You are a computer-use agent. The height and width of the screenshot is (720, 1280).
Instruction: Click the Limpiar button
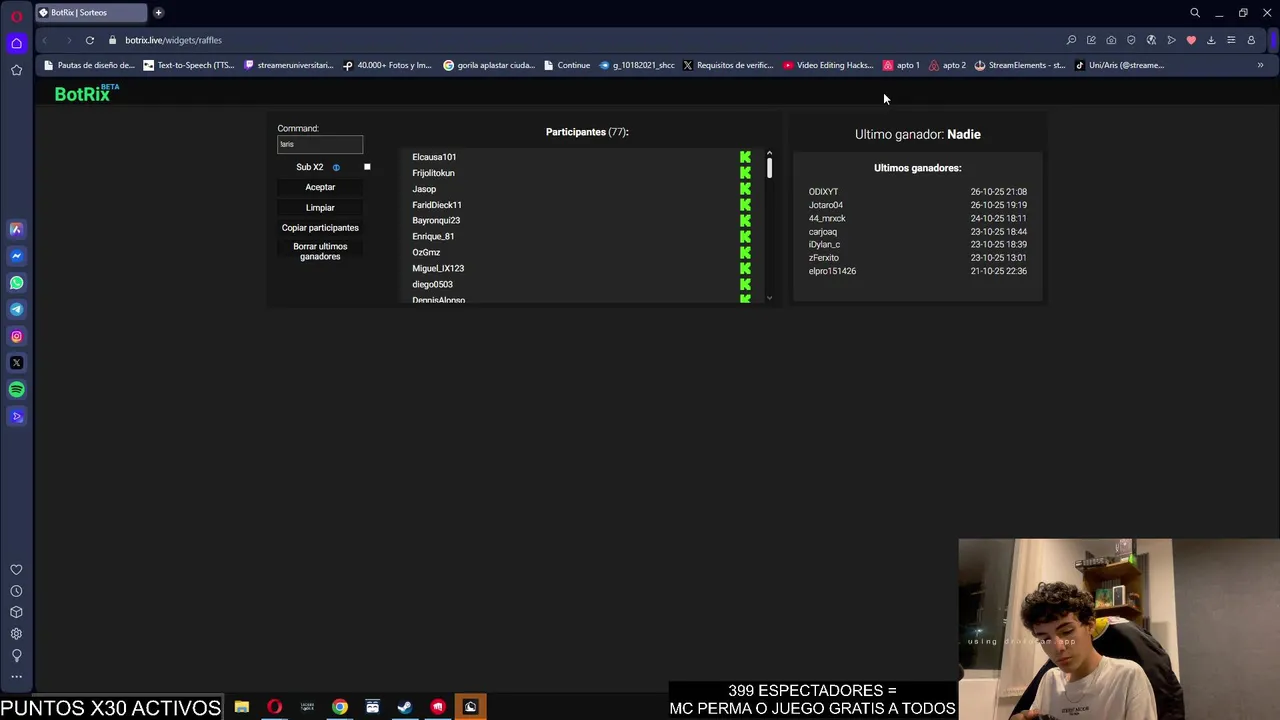coord(320,207)
